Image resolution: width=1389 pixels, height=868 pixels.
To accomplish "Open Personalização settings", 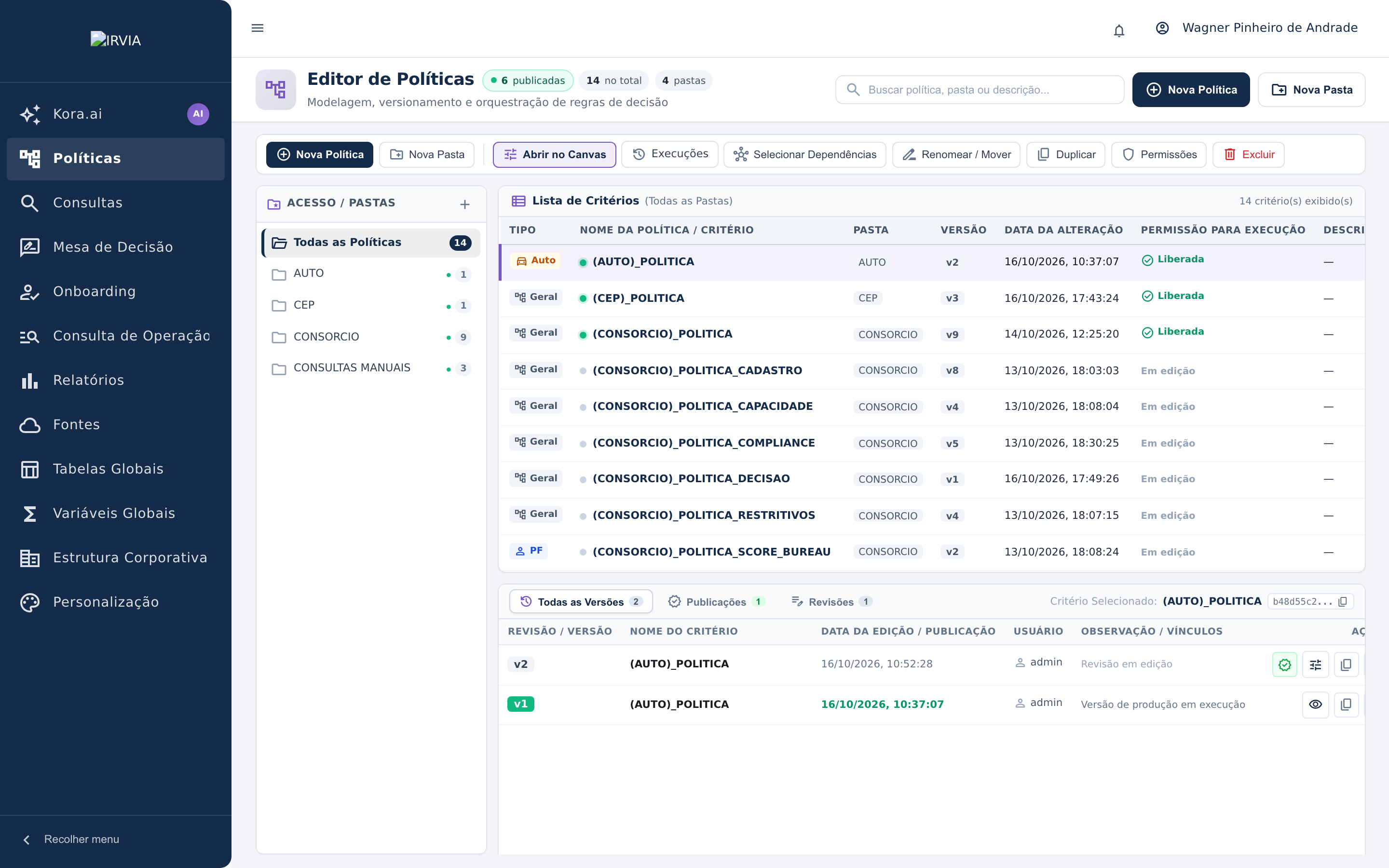I will (x=115, y=602).
